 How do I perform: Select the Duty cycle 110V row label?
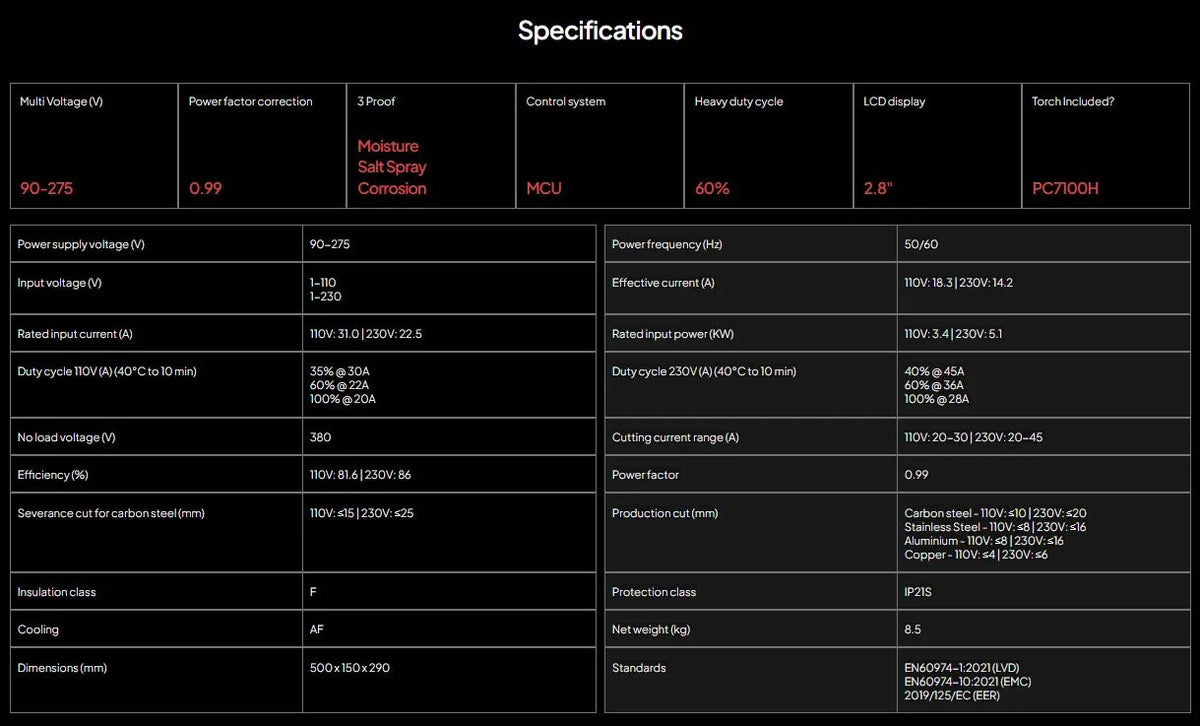pyautogui.click(x=107, y=371)
